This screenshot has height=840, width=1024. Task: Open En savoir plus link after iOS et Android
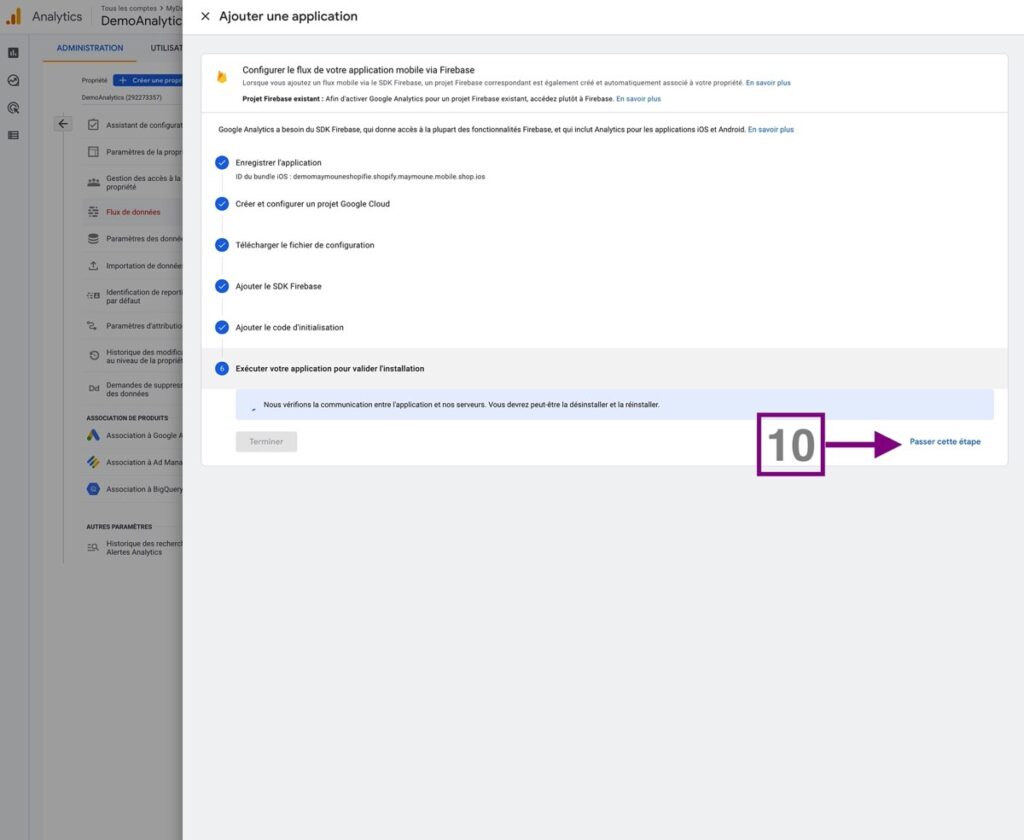point(771,130)
